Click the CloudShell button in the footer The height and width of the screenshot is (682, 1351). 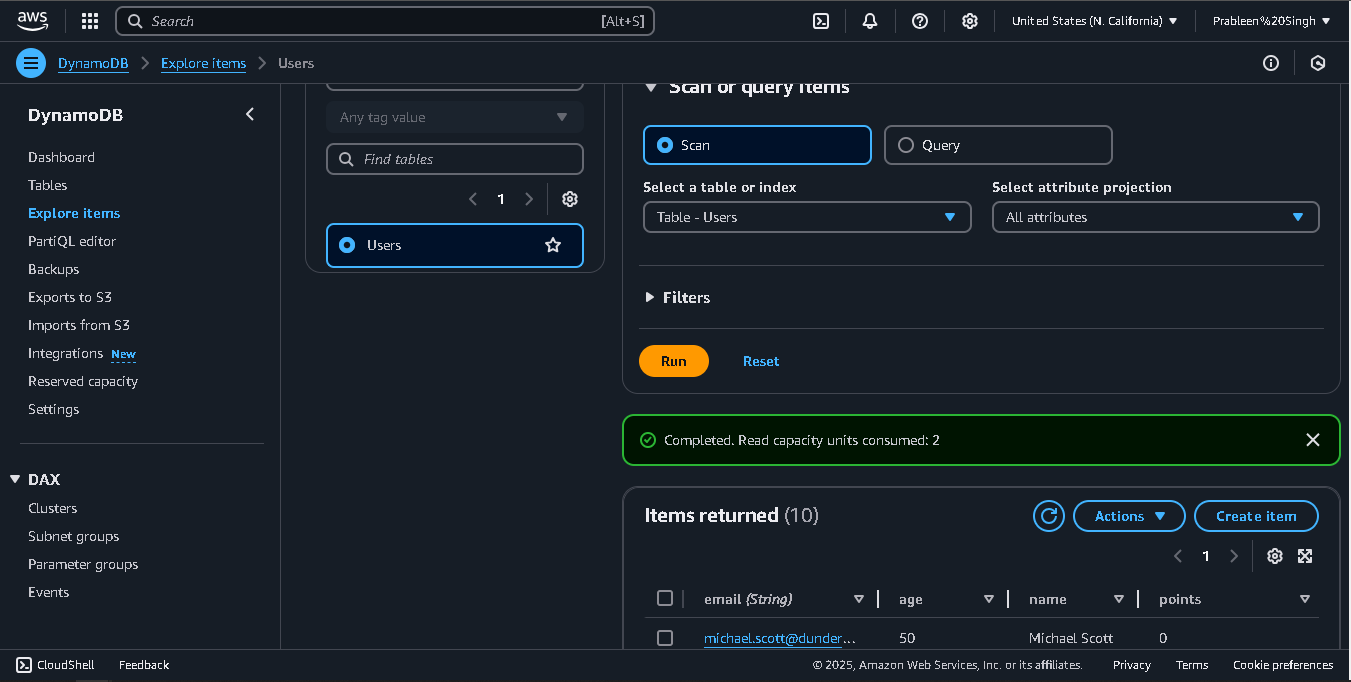pos(56,665)
